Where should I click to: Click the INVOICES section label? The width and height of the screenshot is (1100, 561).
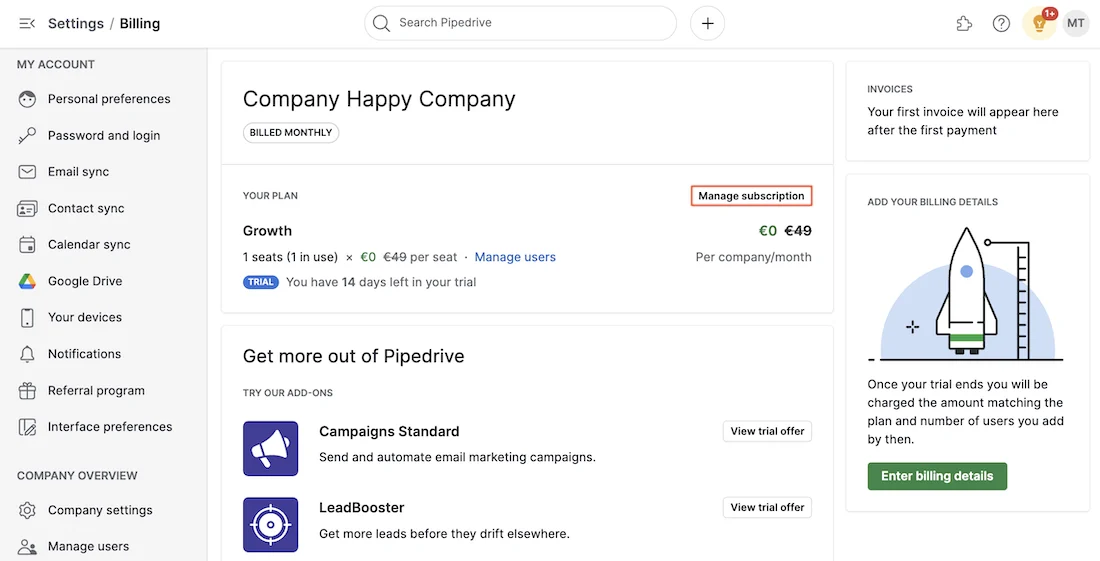point(890,89)
